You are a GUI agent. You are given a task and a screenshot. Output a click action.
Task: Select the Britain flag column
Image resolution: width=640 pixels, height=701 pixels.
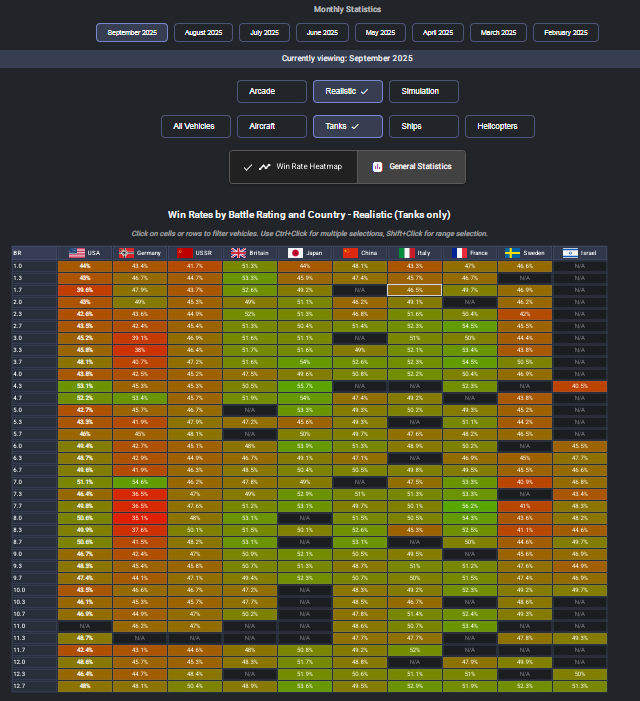tap(250, 253)
